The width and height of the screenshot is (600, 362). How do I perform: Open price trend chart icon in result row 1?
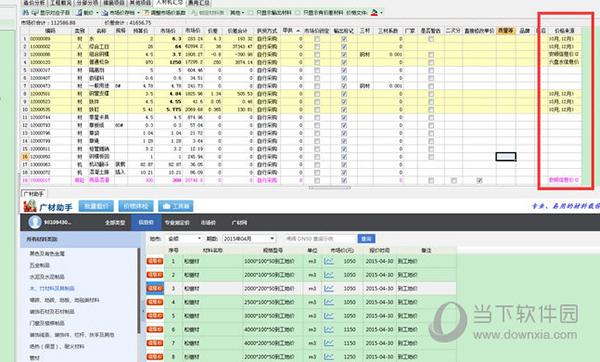329,261
